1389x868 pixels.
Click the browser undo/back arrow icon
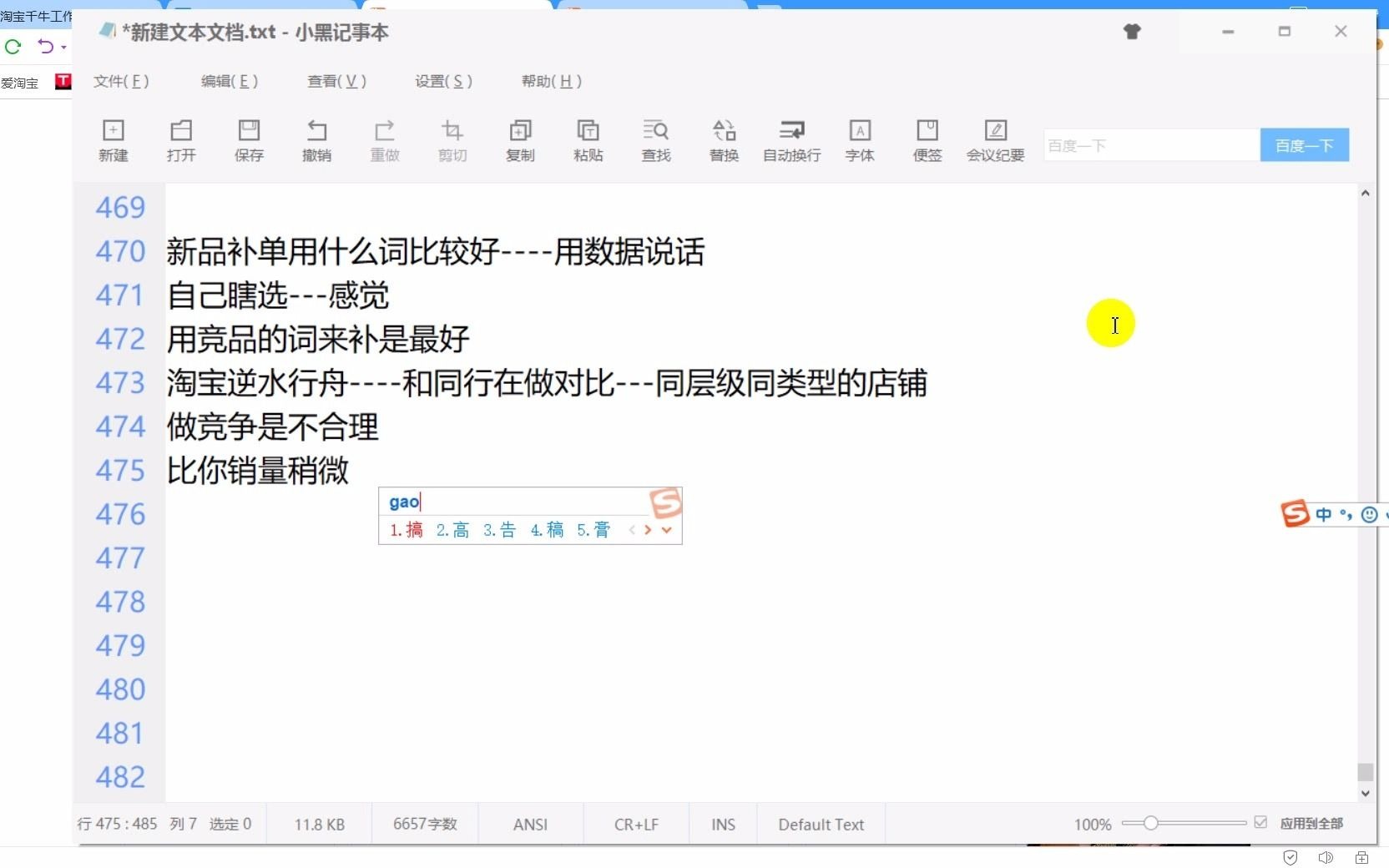coord(46,47)
